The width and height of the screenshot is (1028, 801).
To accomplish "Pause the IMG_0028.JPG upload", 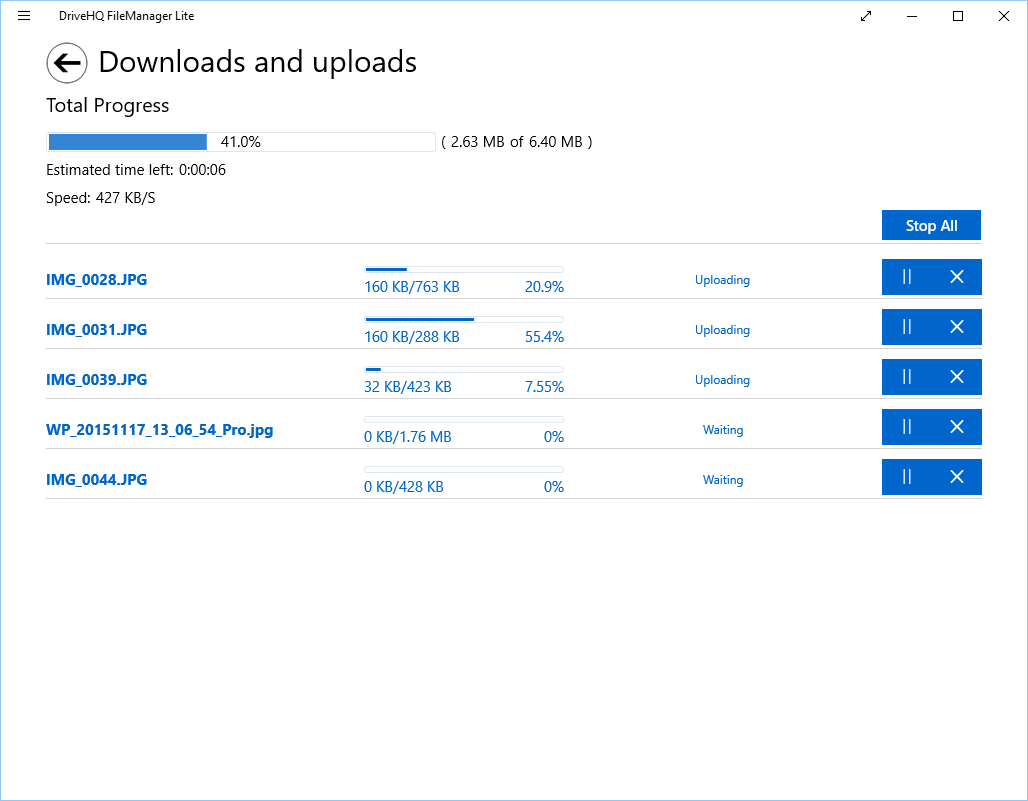I will 906,277.
